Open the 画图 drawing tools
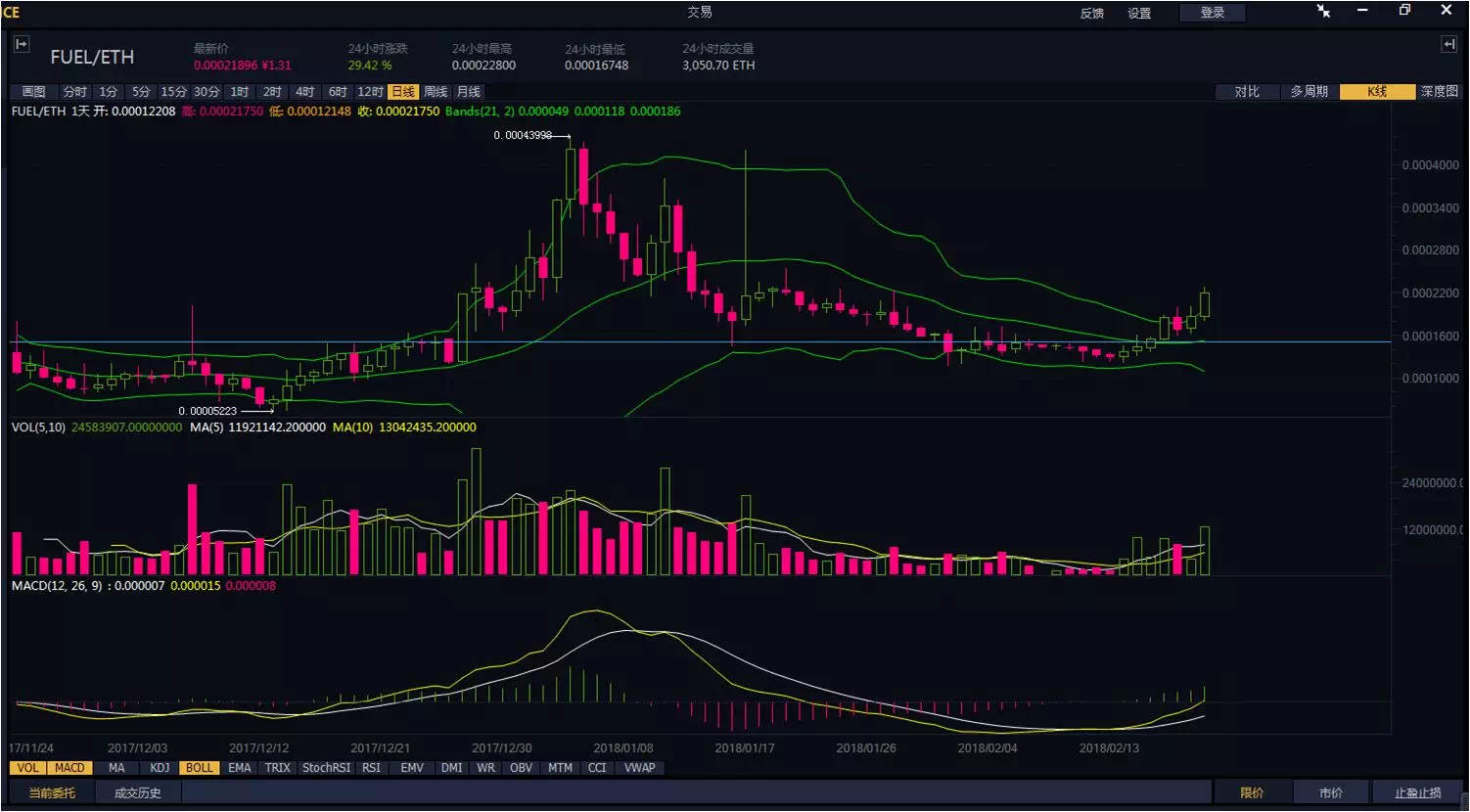This screenshot has width=1470, height=812. tap(33, 92)
